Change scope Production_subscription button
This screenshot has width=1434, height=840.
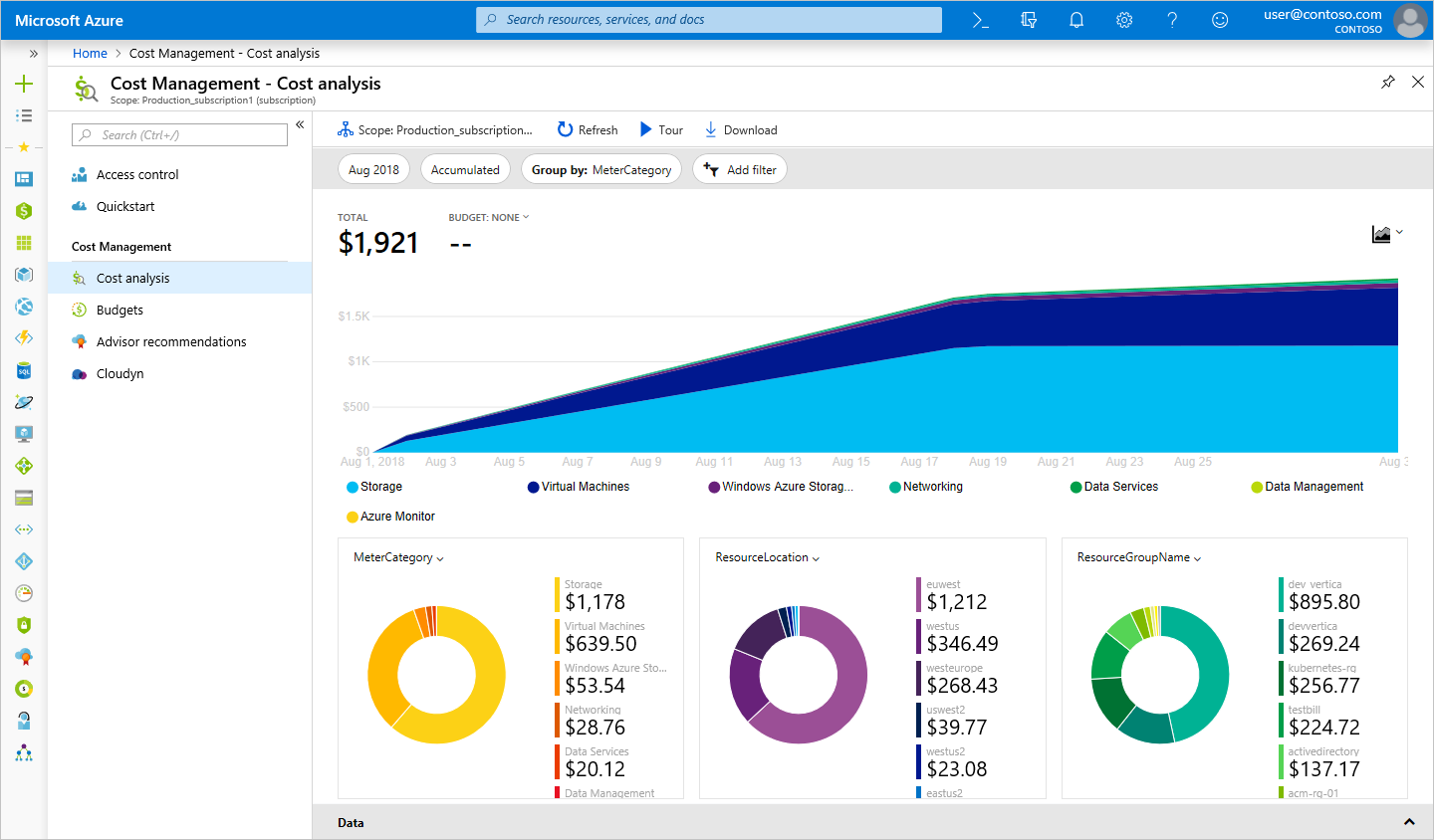pos(435,129)
